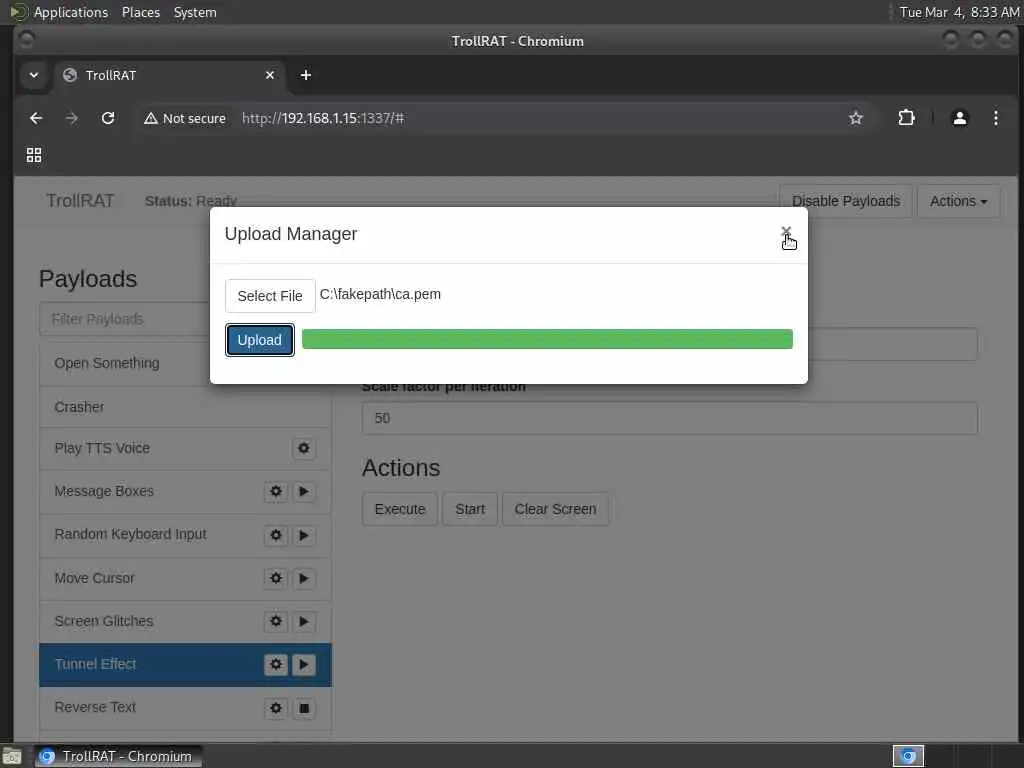Run the Message Boxes payload play icon
The image size is (1024, 768).
[304, 491]
